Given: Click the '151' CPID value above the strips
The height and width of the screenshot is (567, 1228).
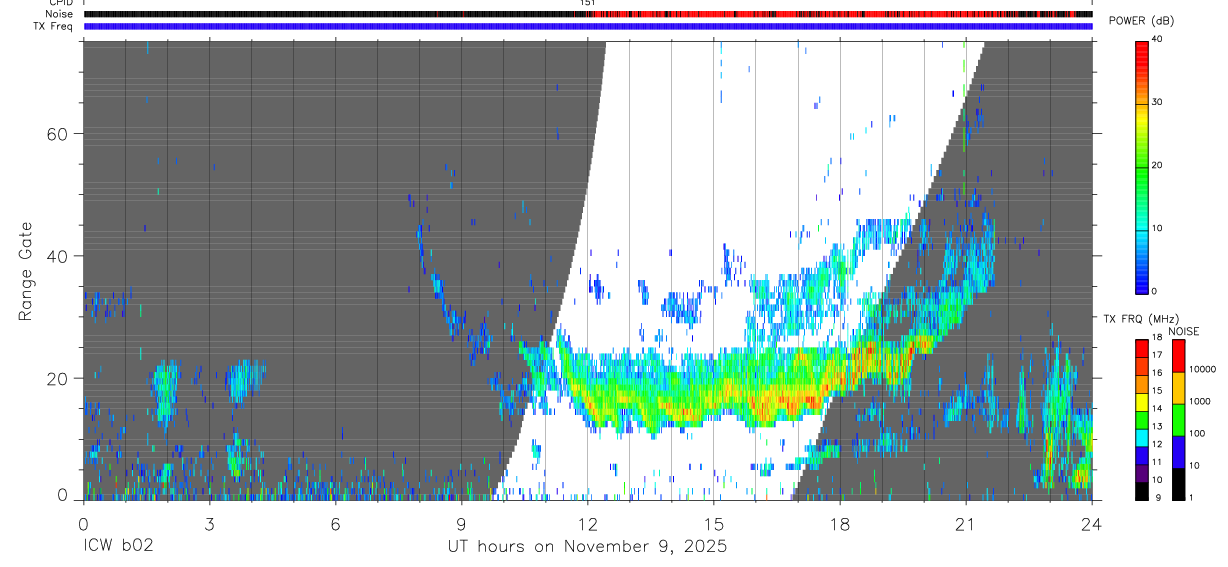Looking at the screenshot, I should click(x=588, y=4).
